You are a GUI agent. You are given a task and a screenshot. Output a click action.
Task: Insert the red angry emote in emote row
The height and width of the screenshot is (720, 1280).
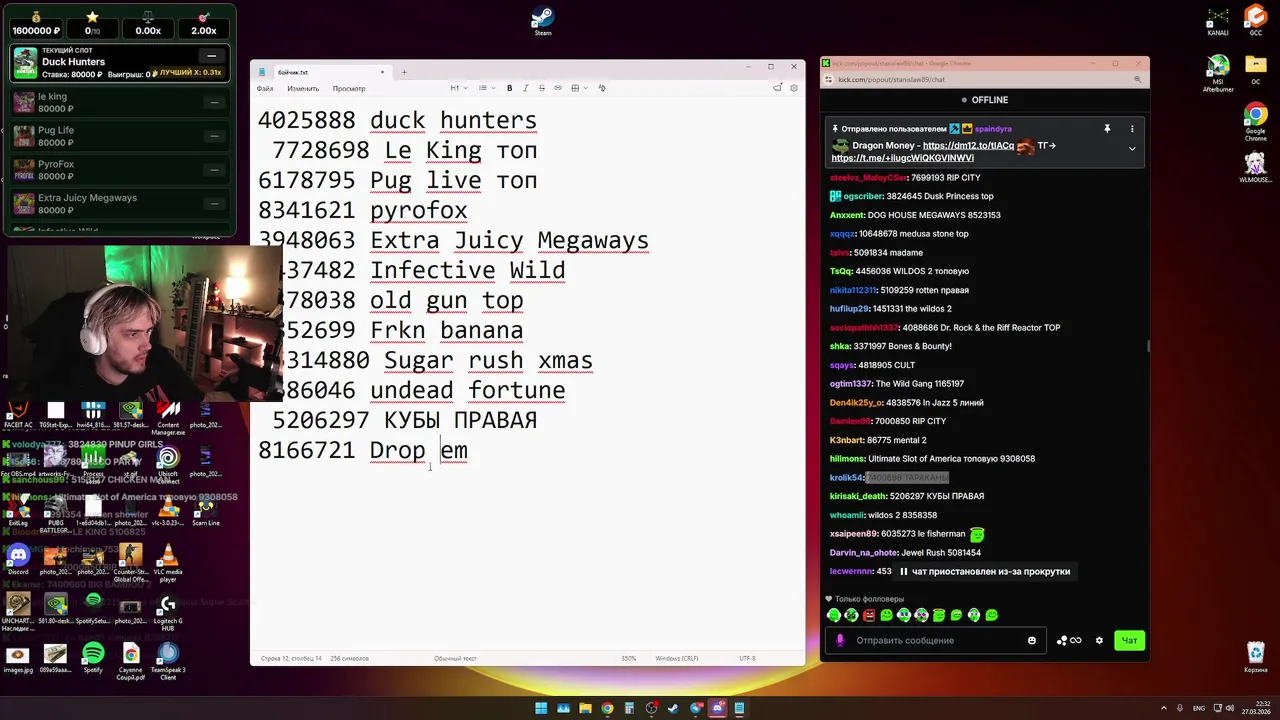pos(869,615)
